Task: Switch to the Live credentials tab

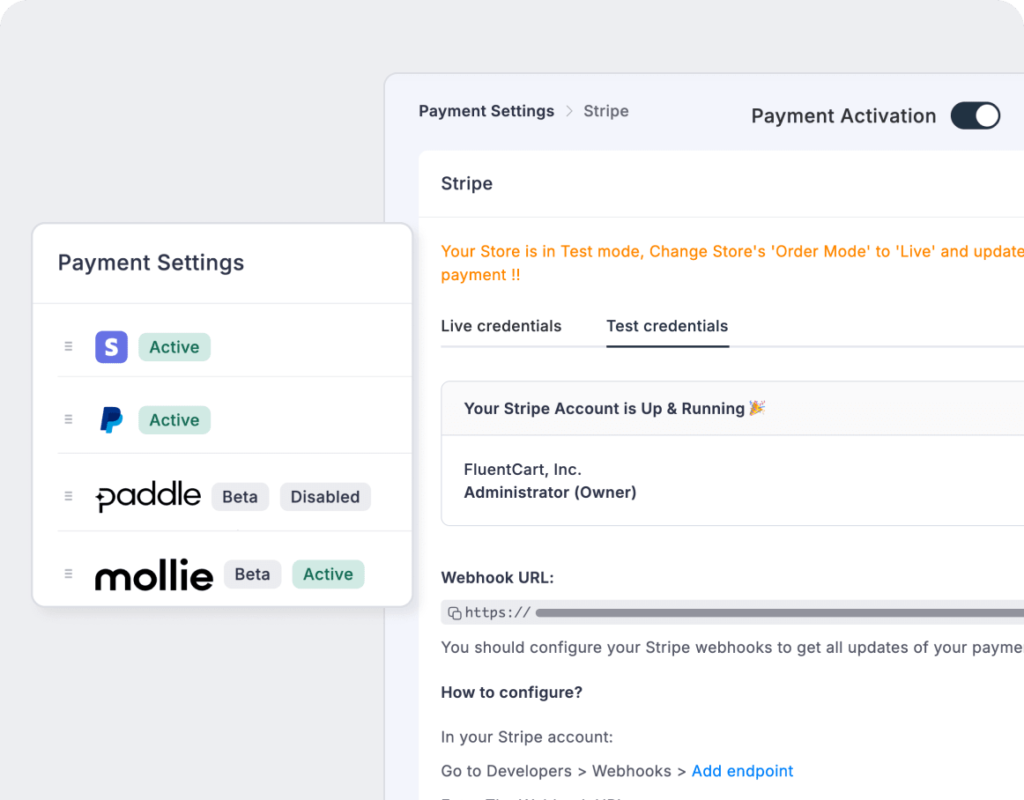Action: pos(501,326)
